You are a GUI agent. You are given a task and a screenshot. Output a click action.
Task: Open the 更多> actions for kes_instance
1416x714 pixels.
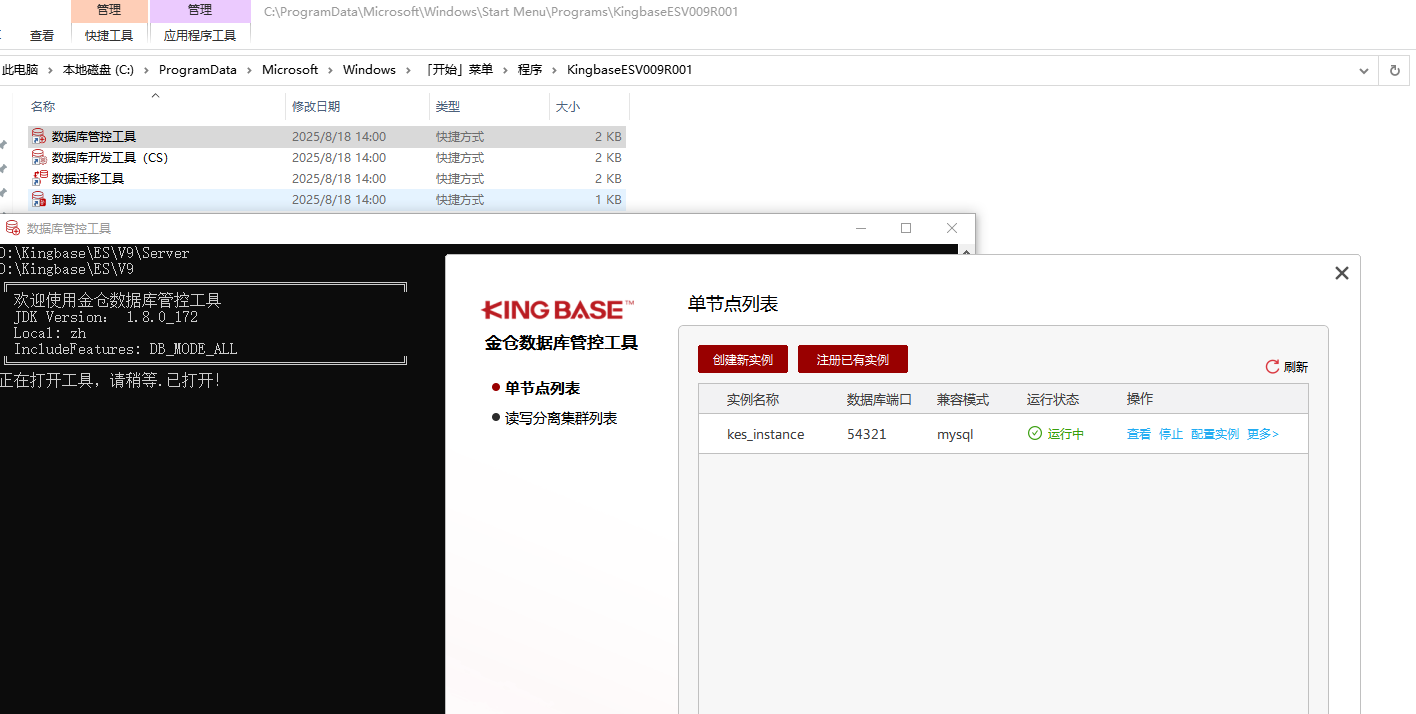pyautogui.click(x=1263, y=434)
